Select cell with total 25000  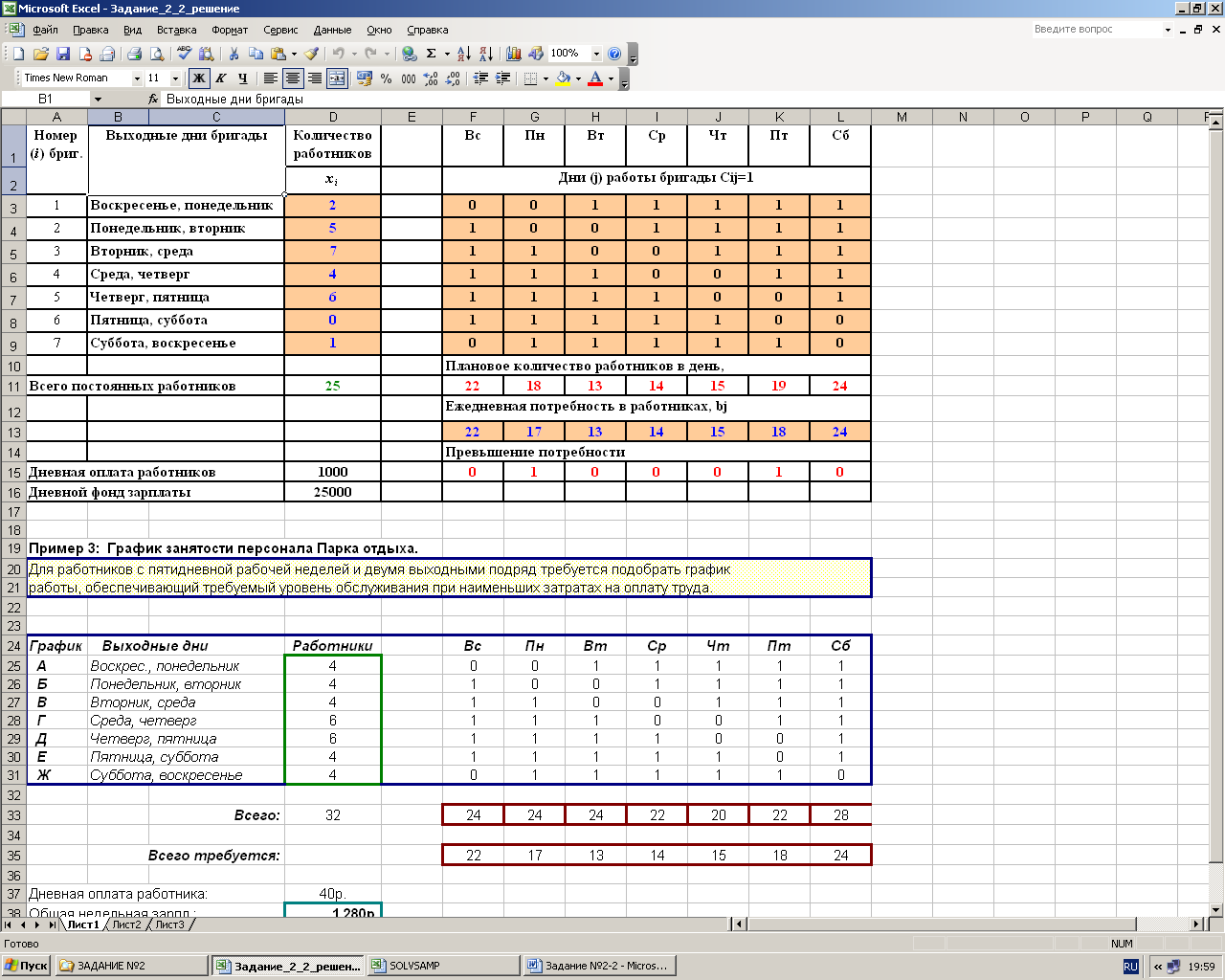coord(333,492)
